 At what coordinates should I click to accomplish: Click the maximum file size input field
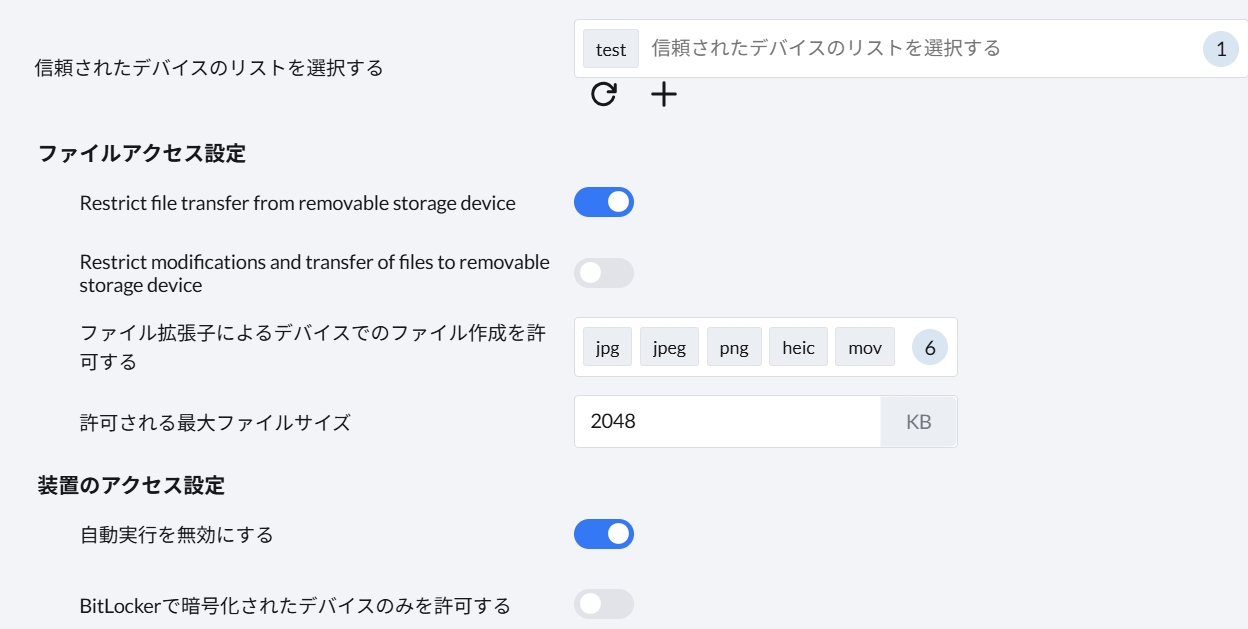(727, 422)
